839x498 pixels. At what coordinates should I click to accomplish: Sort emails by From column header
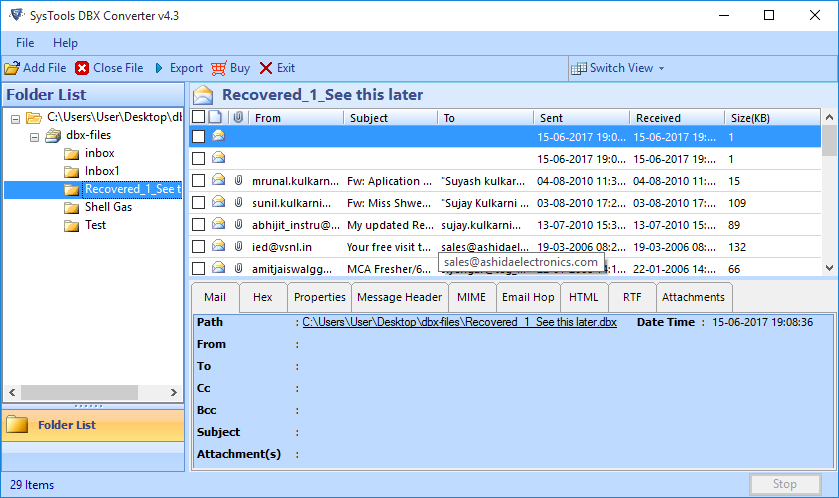click(x=296, y=118)
